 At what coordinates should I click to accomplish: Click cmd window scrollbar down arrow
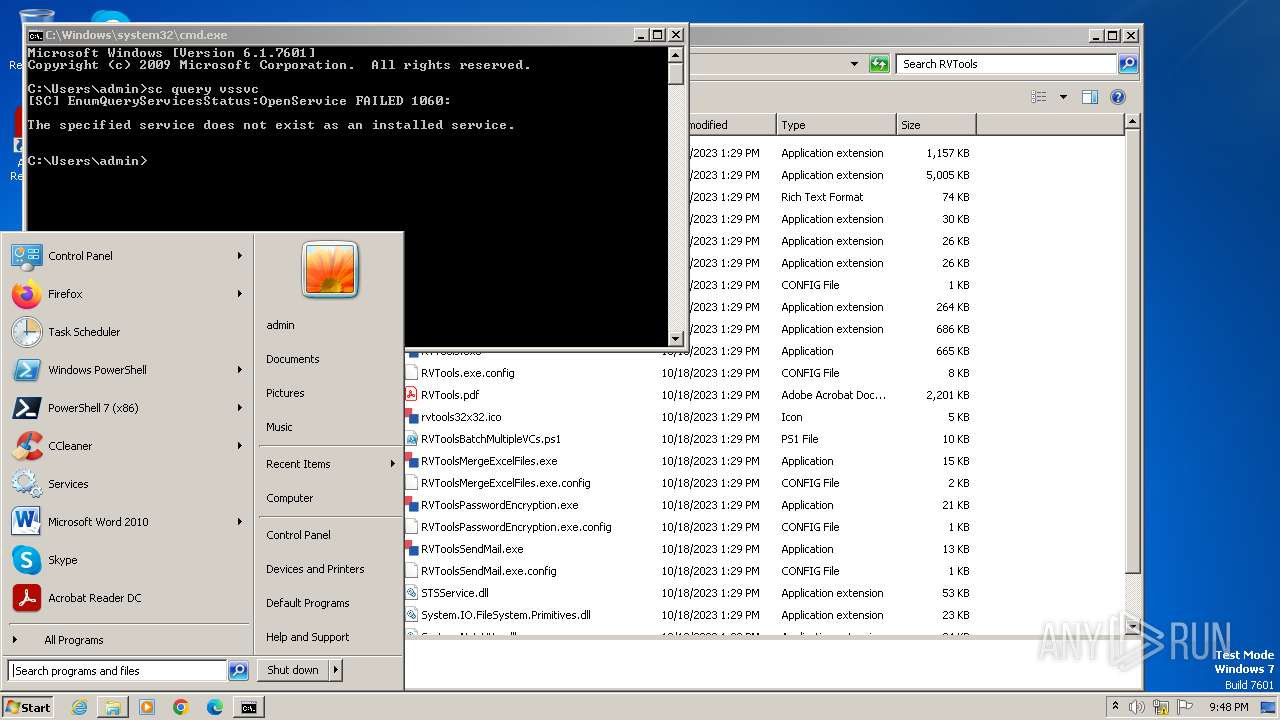(x=676, y=339)
